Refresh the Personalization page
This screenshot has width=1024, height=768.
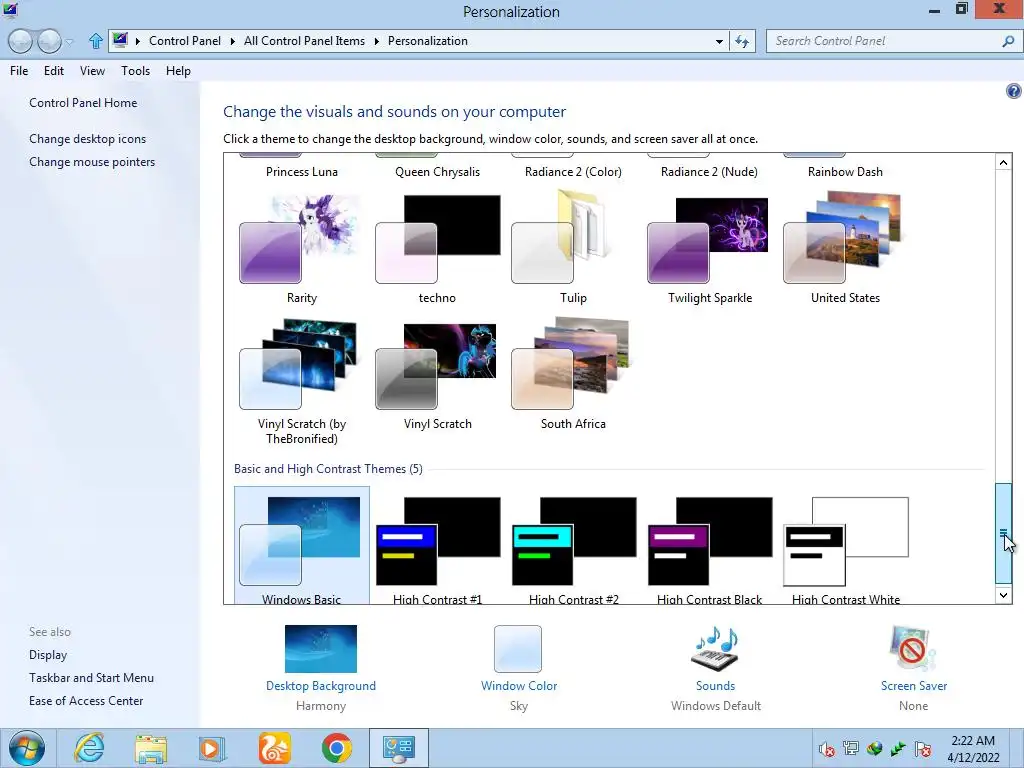(x=742, y=41)
